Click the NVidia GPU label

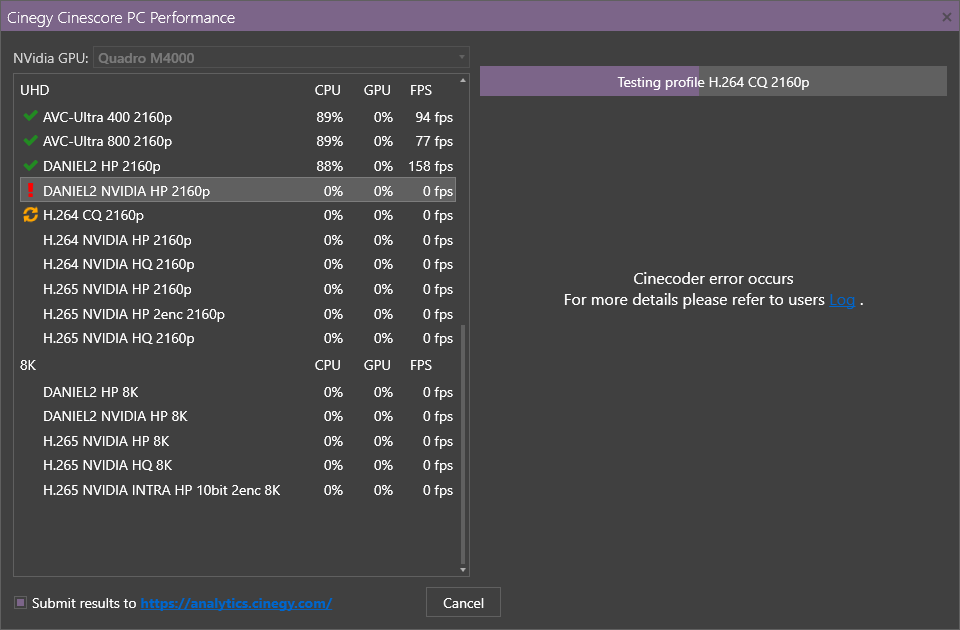pyautogui.click(x=51, y=58)
